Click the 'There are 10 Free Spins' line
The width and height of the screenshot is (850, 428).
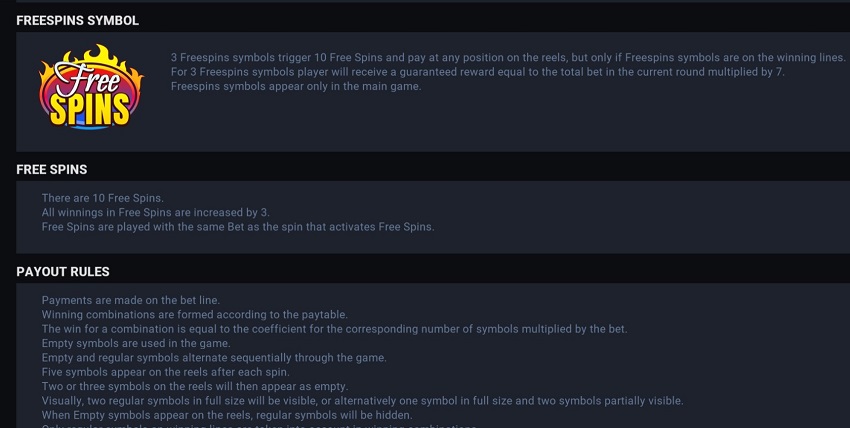click(x=102, y=198)
